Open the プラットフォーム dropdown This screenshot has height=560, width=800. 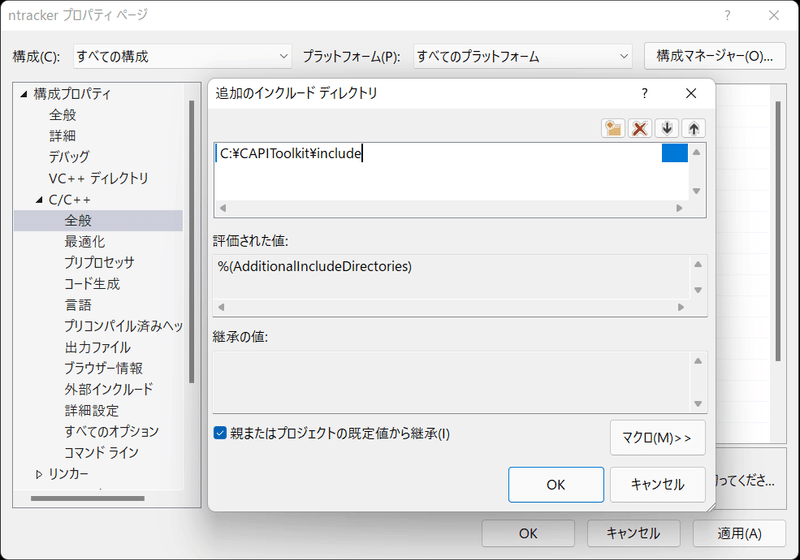tap(522, 56)
